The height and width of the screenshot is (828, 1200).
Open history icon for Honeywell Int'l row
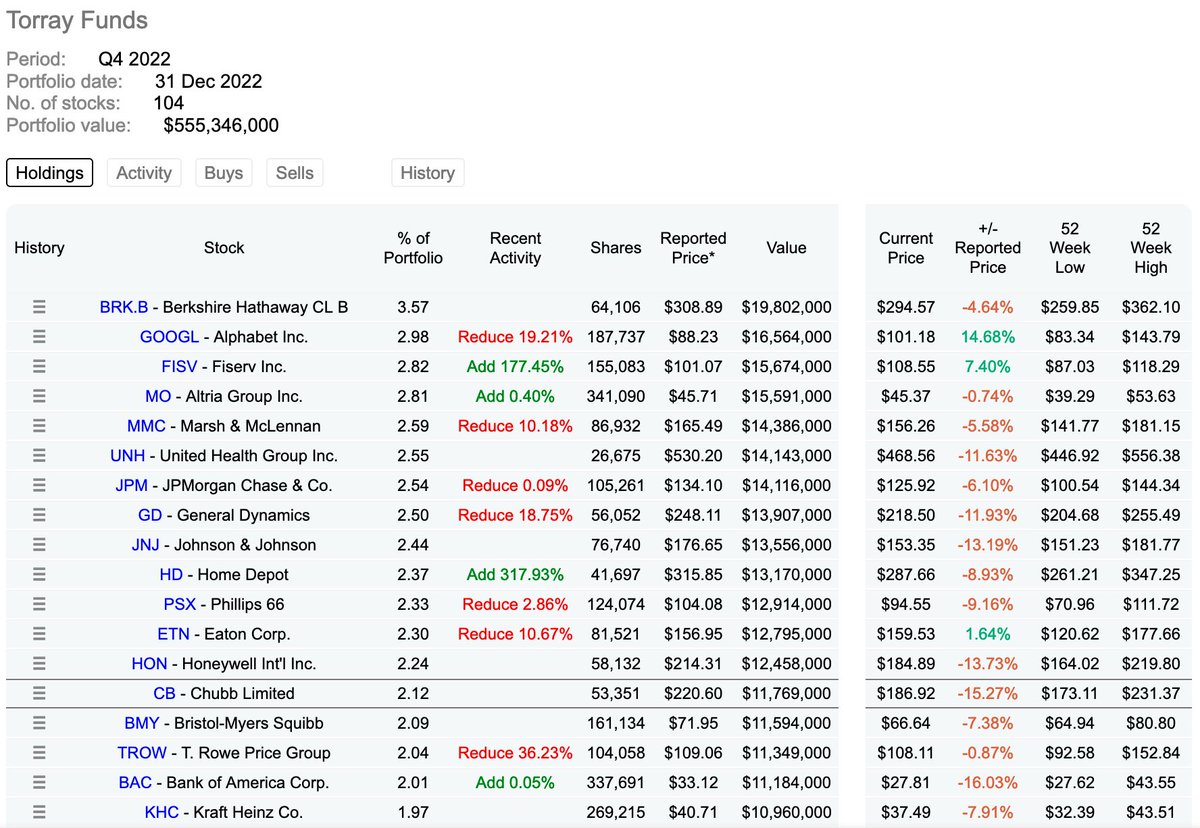pyautogui.click(x=39, y=663)
